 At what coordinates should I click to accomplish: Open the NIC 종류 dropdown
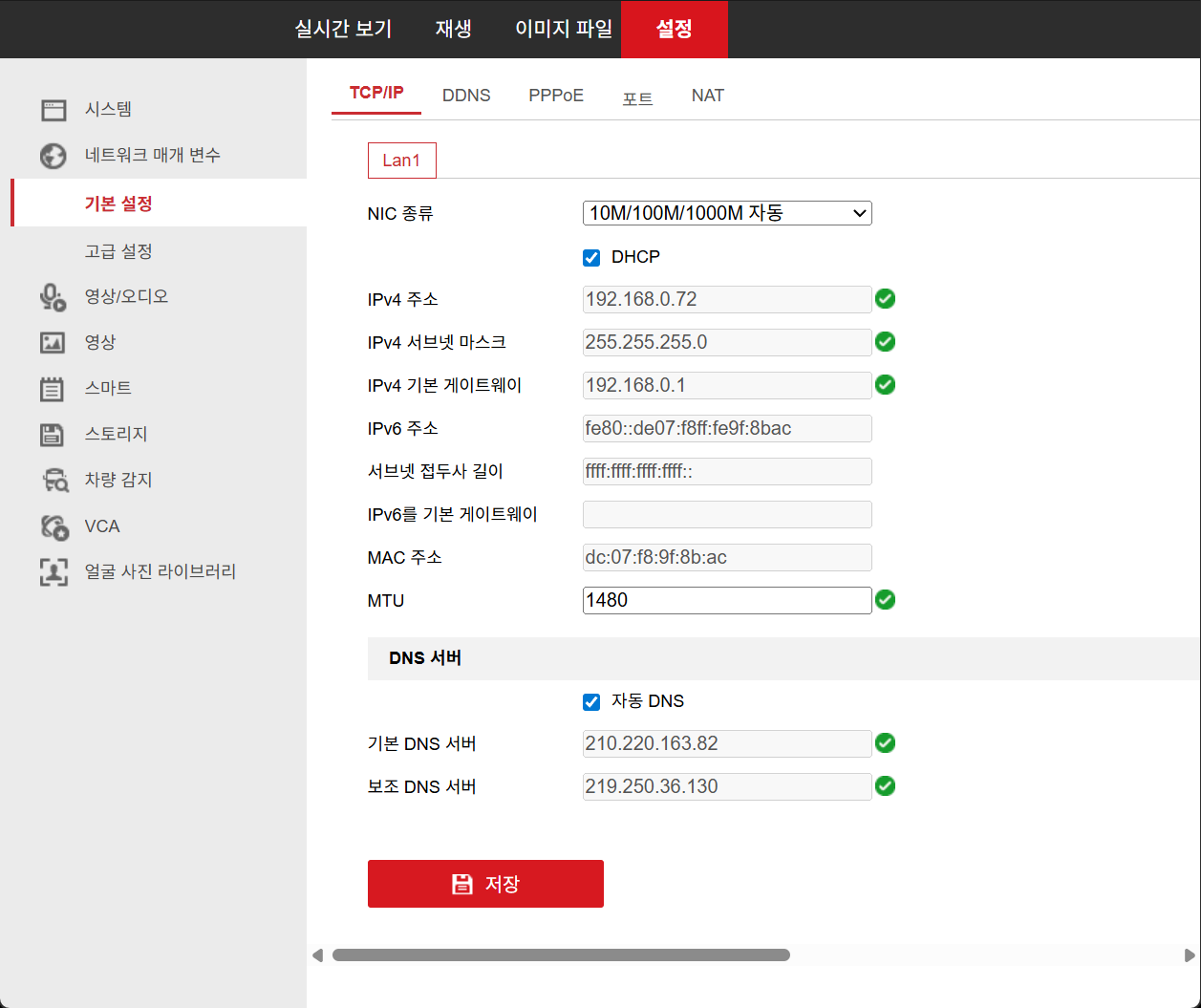(727, 213)
